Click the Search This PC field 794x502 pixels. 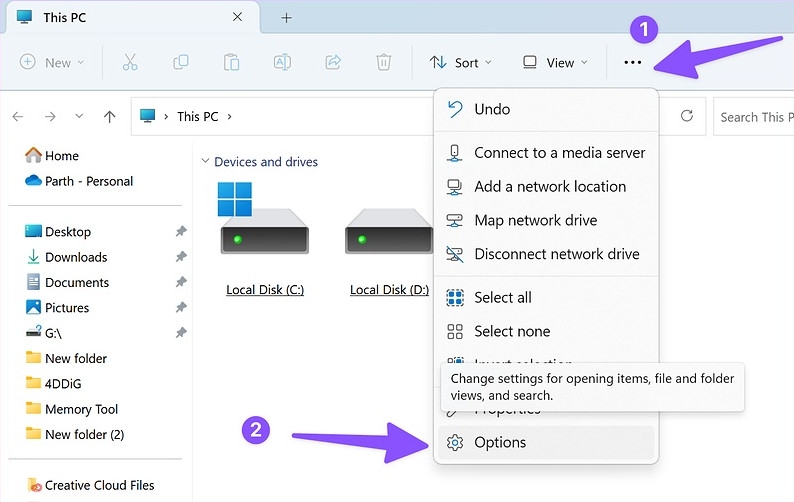coord(753,117)
